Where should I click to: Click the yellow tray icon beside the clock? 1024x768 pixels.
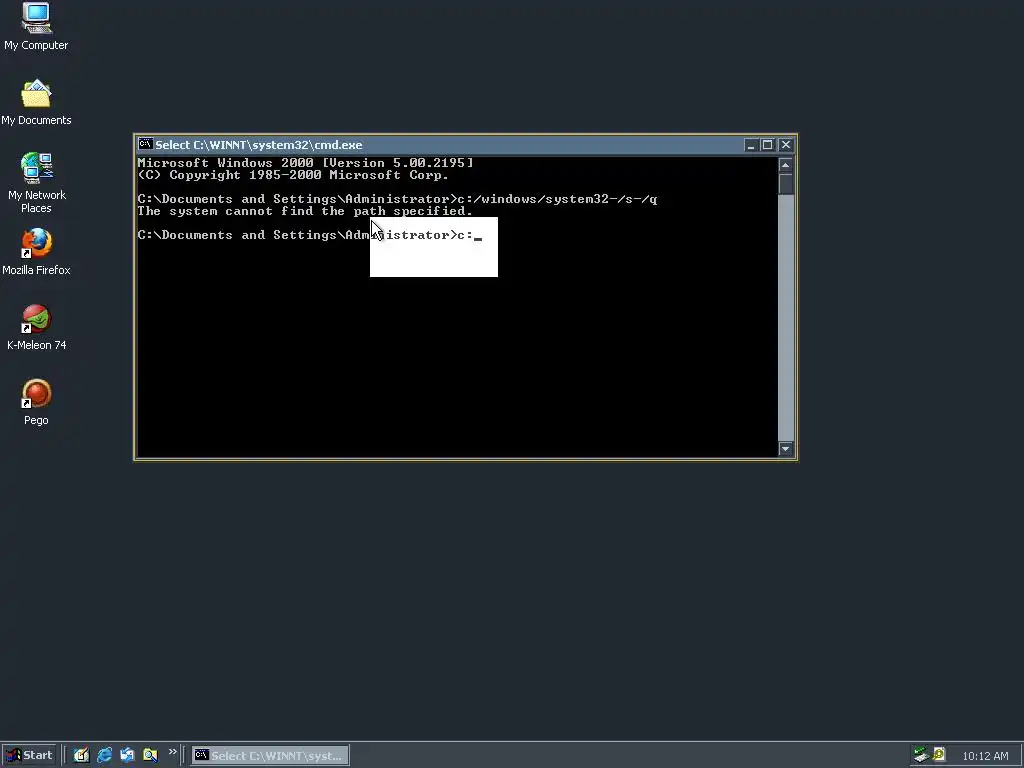(938, 755)
